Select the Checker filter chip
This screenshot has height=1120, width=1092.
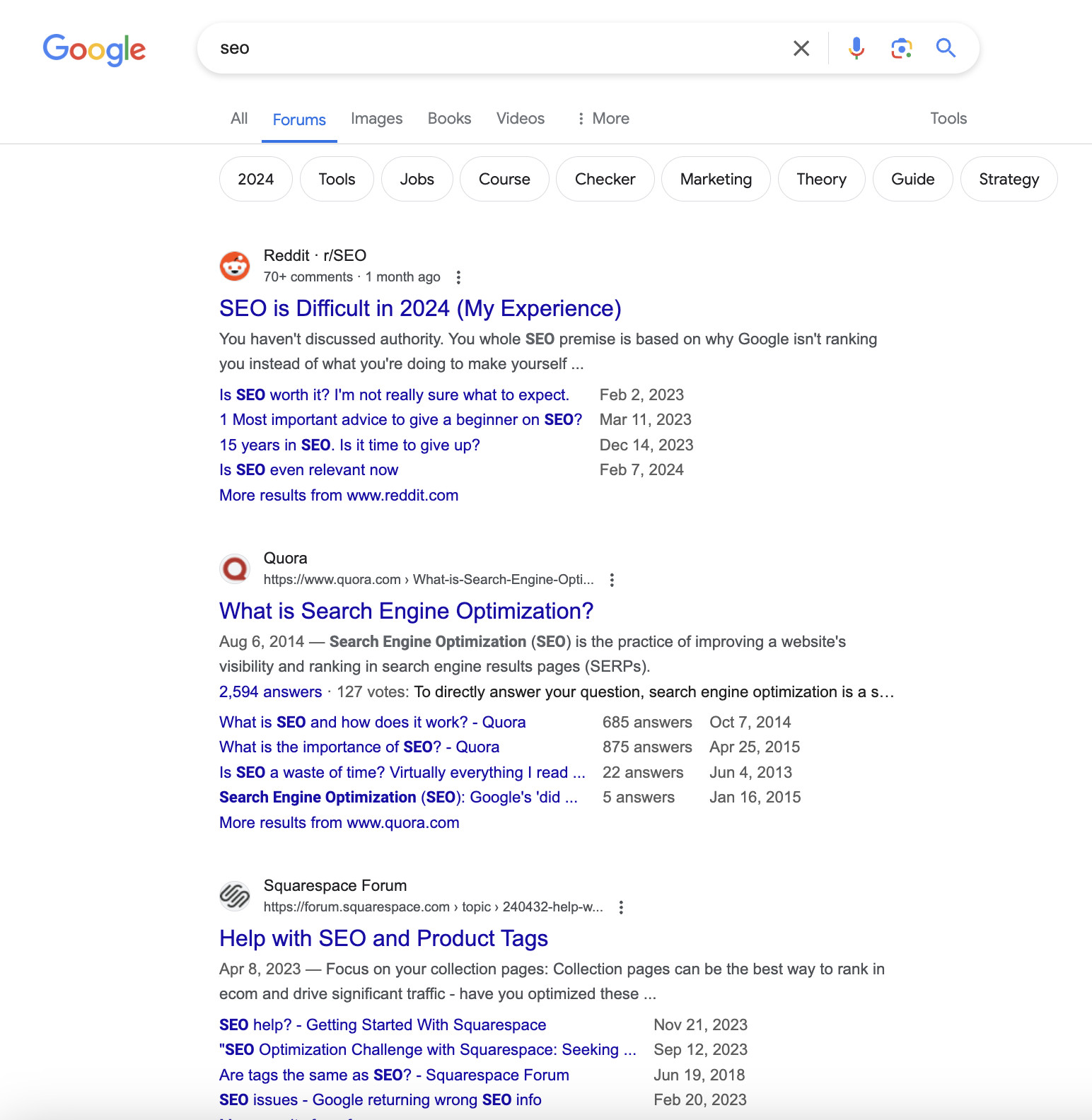click(605, 179)
